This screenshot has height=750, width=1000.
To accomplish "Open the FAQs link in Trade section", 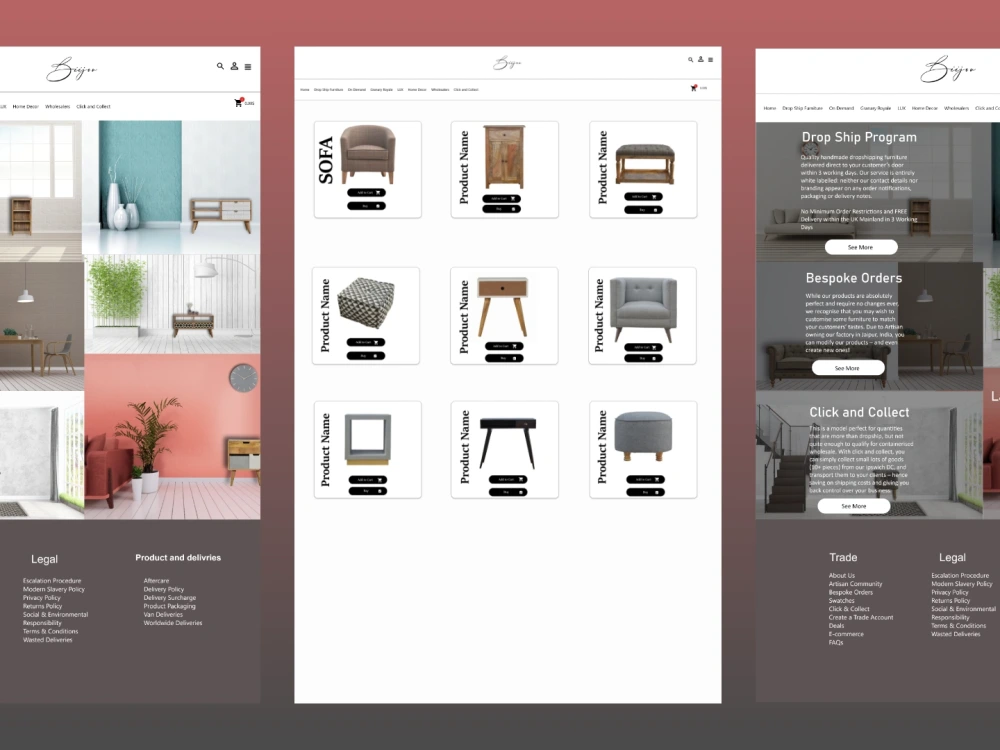I will (838, 642).
